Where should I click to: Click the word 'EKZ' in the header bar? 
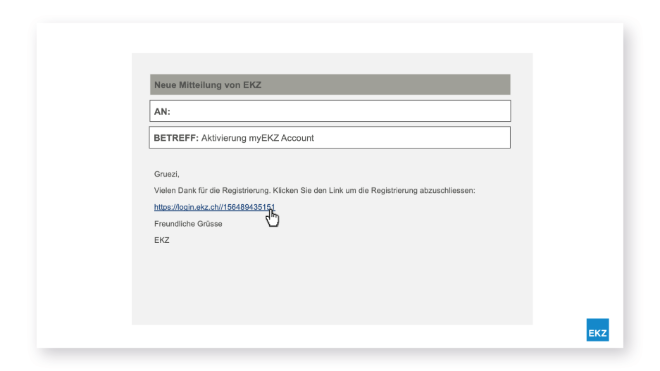(x=252, y=85)
